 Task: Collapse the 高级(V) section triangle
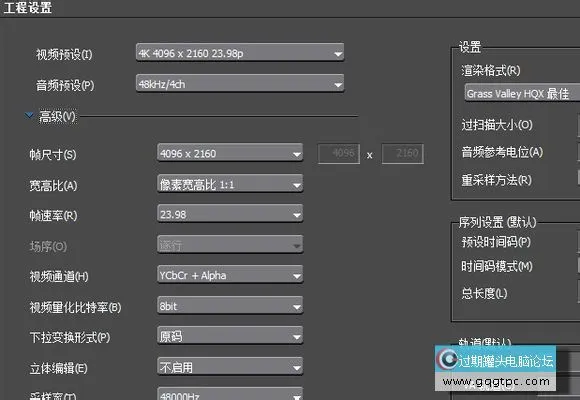pyautogui.click(x=29, y=116)
